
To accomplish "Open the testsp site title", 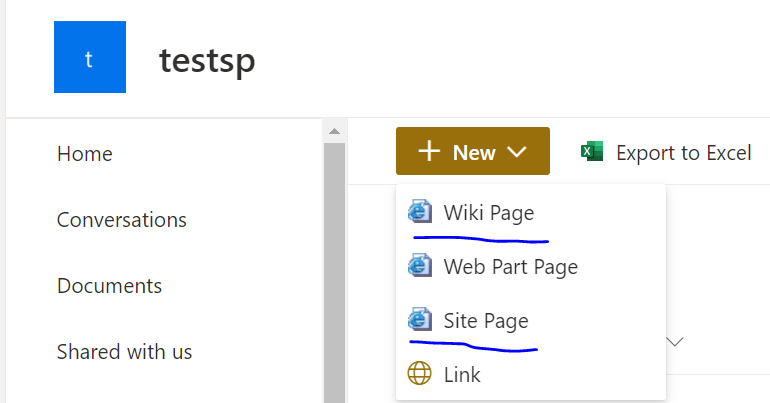I will 207,61.
